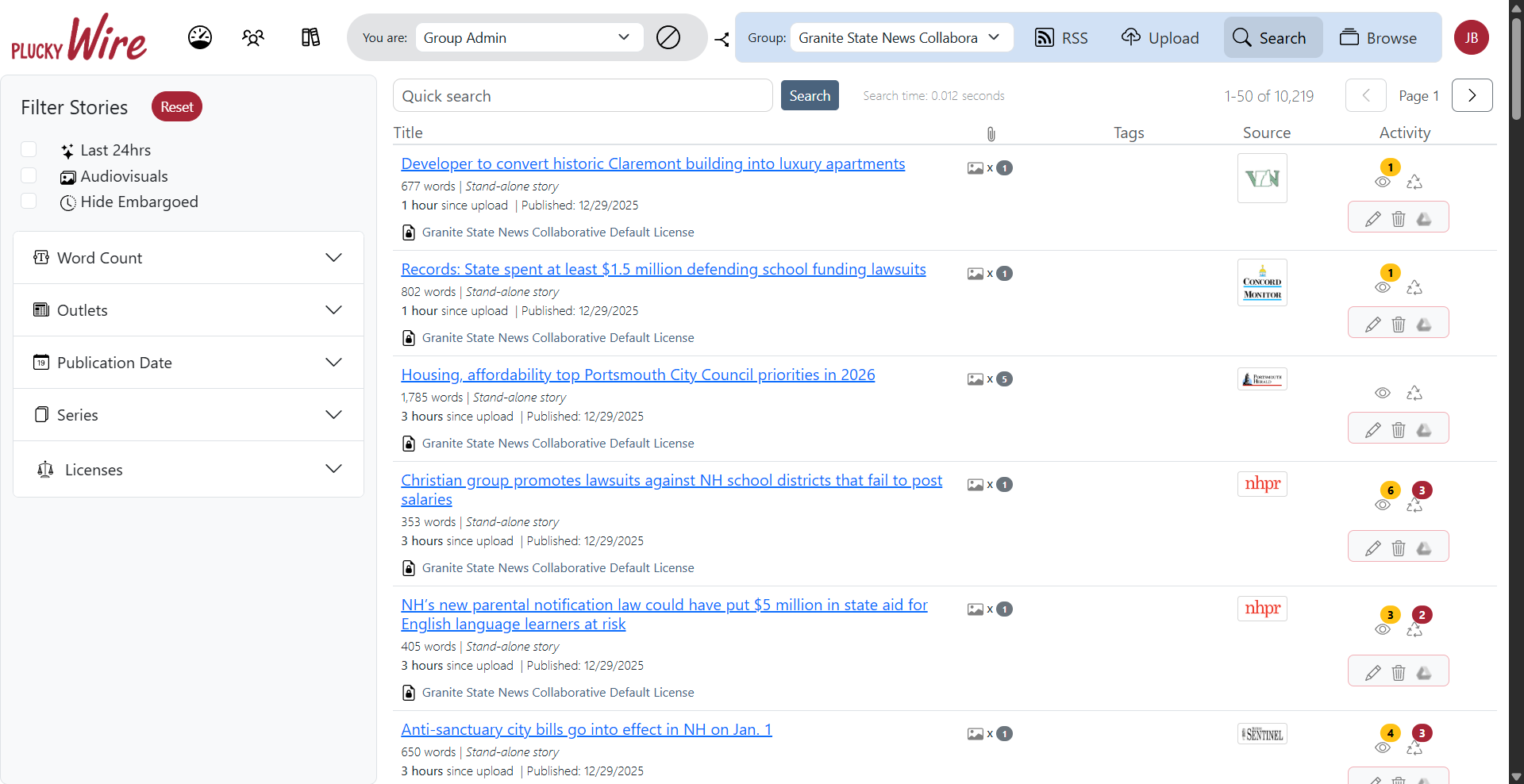The height and width of the screenshot is (784, 1524).
Task: Enable the Last 24hrs filter checkbox
Action: [29, 149]
